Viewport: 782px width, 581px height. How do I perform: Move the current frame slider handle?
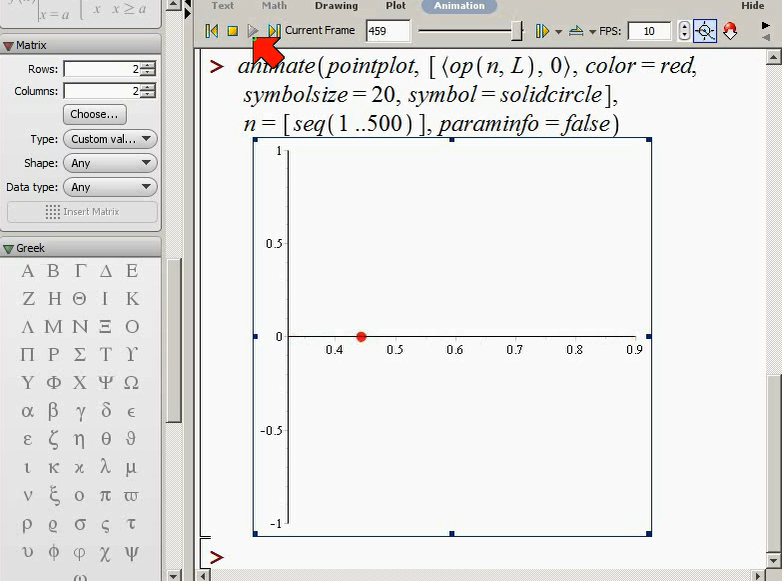[517, 31]
